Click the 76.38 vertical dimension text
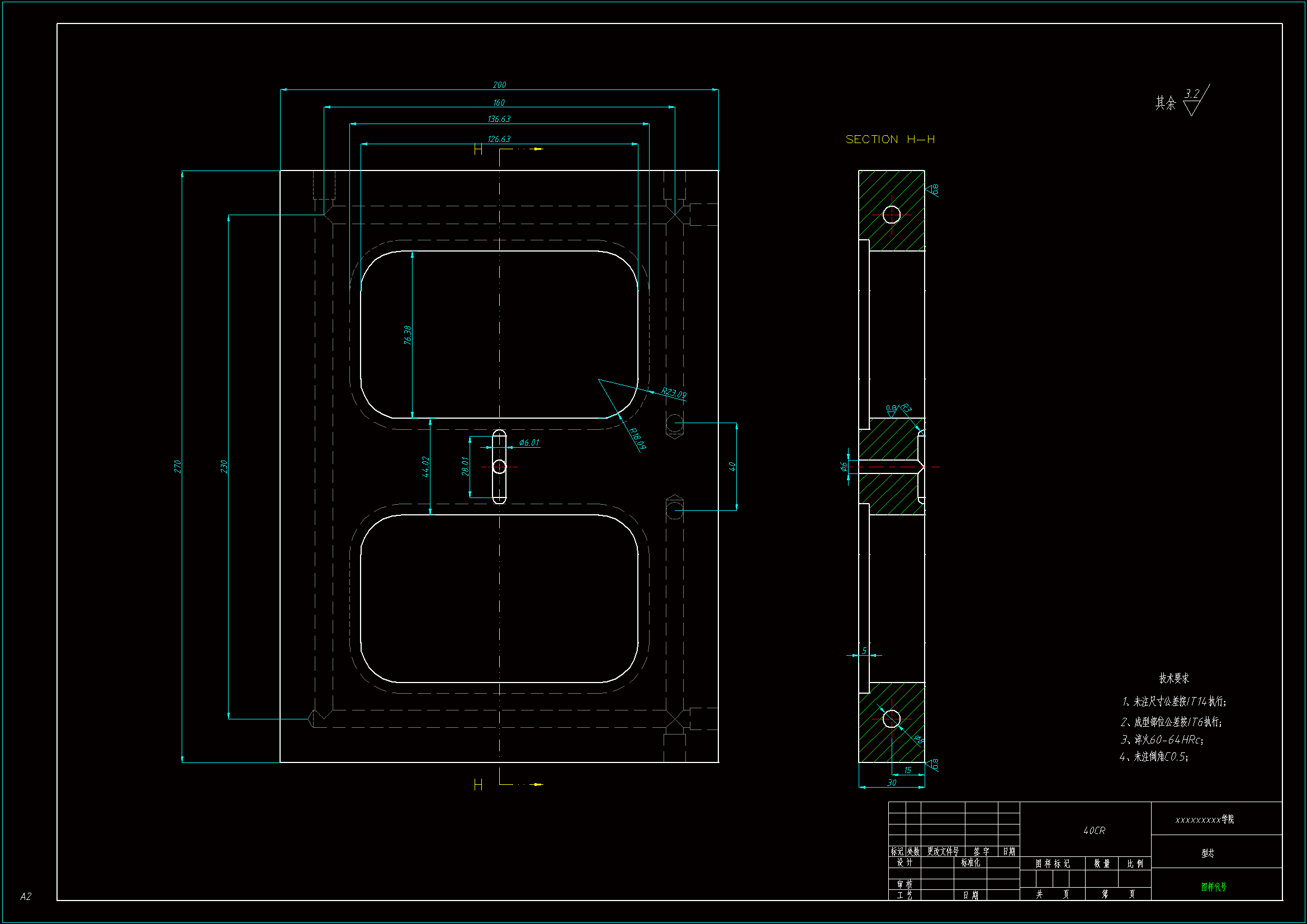Screen dimensions: 1307x924 point(407,335)
